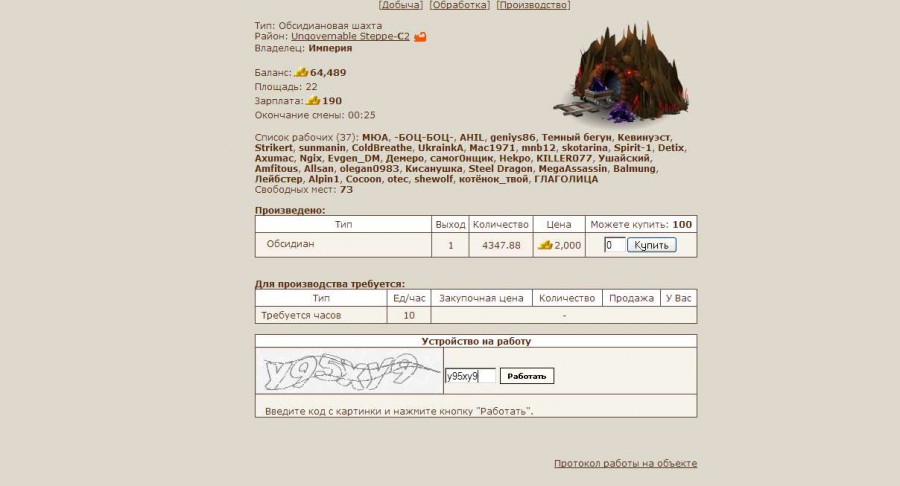Focus the obsidian purchase quantity field

[614, 245]
